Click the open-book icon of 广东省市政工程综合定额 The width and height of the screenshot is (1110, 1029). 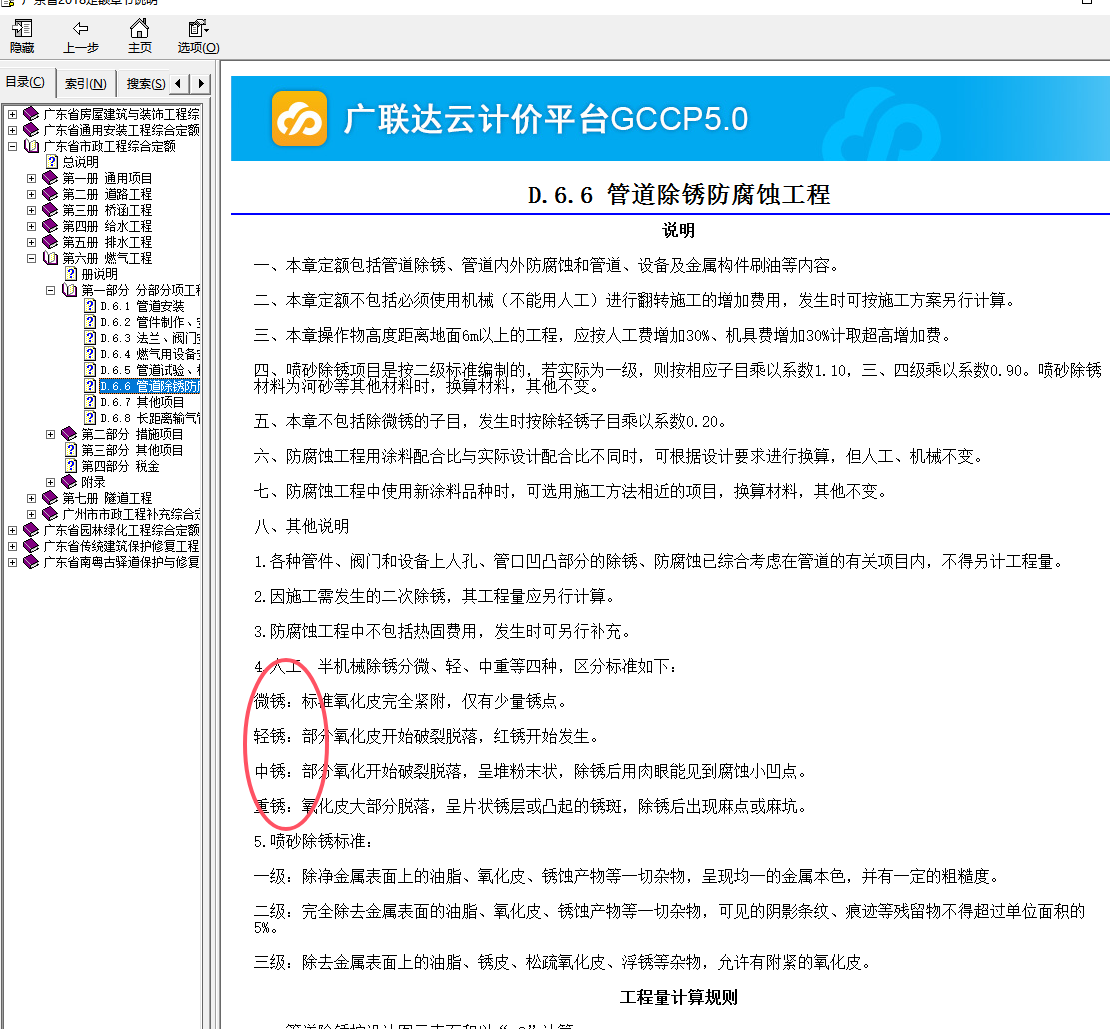click(31, 146)
